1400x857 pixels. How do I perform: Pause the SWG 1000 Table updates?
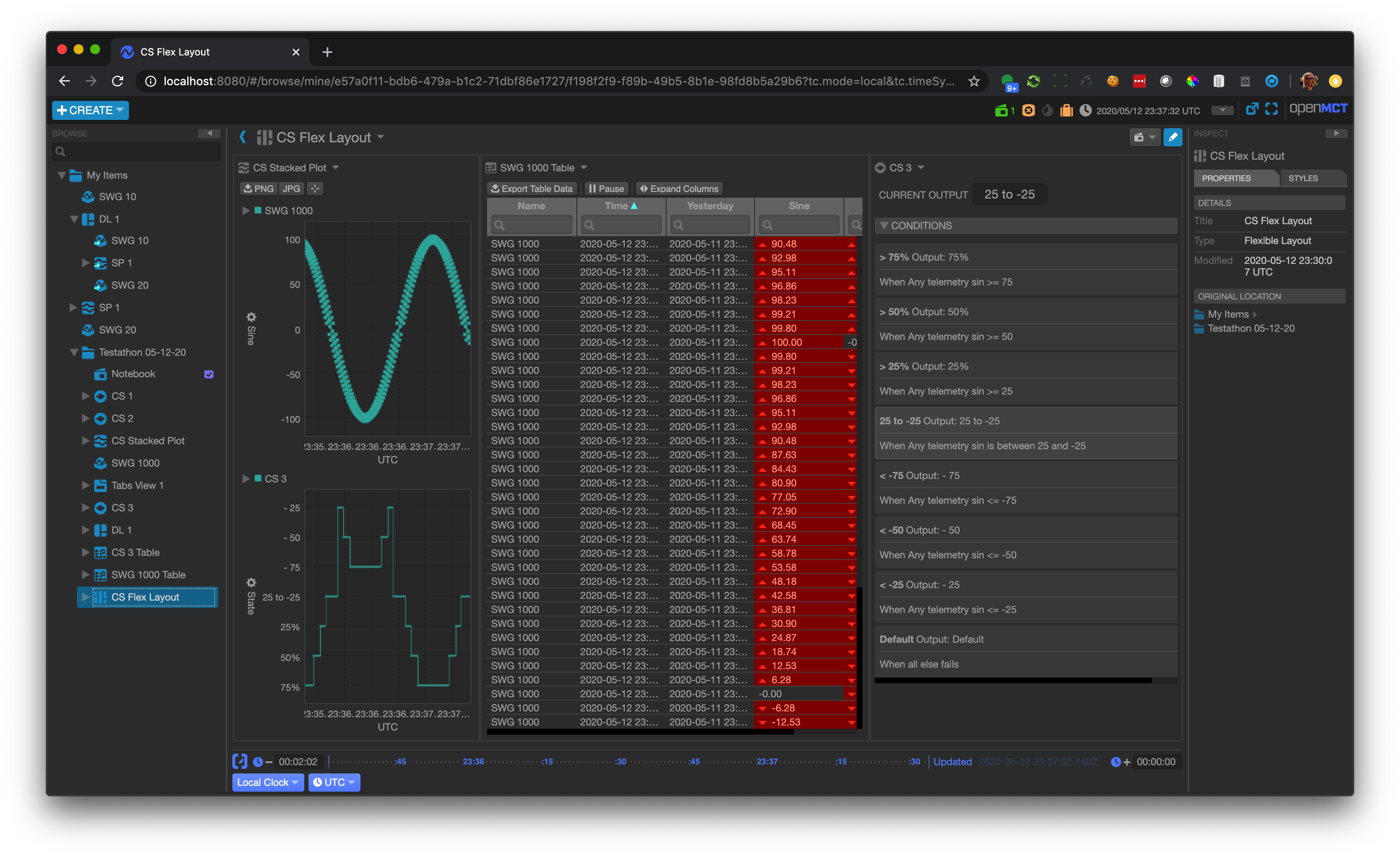click(606, 188)
